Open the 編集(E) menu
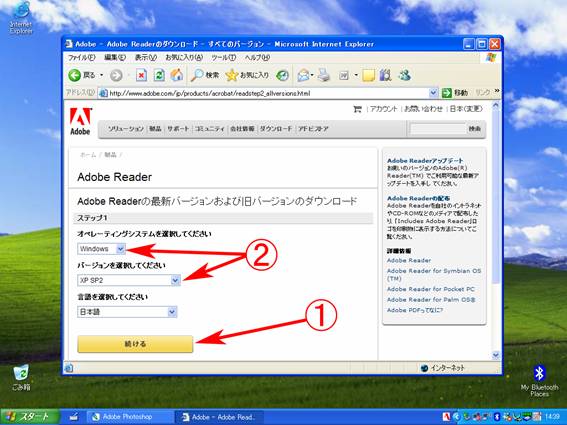Image resolution: width=567 pixels, height=425 pixels. [115, 58]
